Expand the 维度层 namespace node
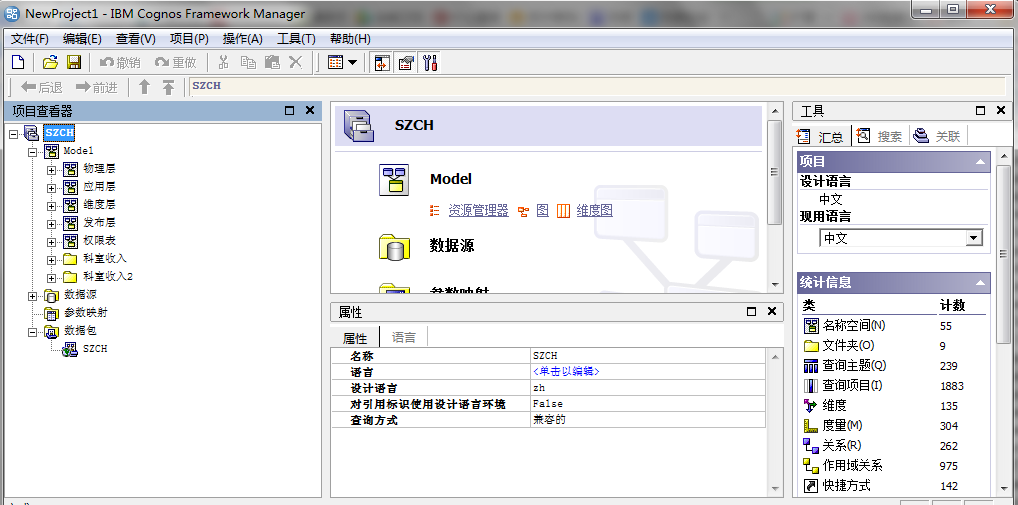 coord(51,206)
